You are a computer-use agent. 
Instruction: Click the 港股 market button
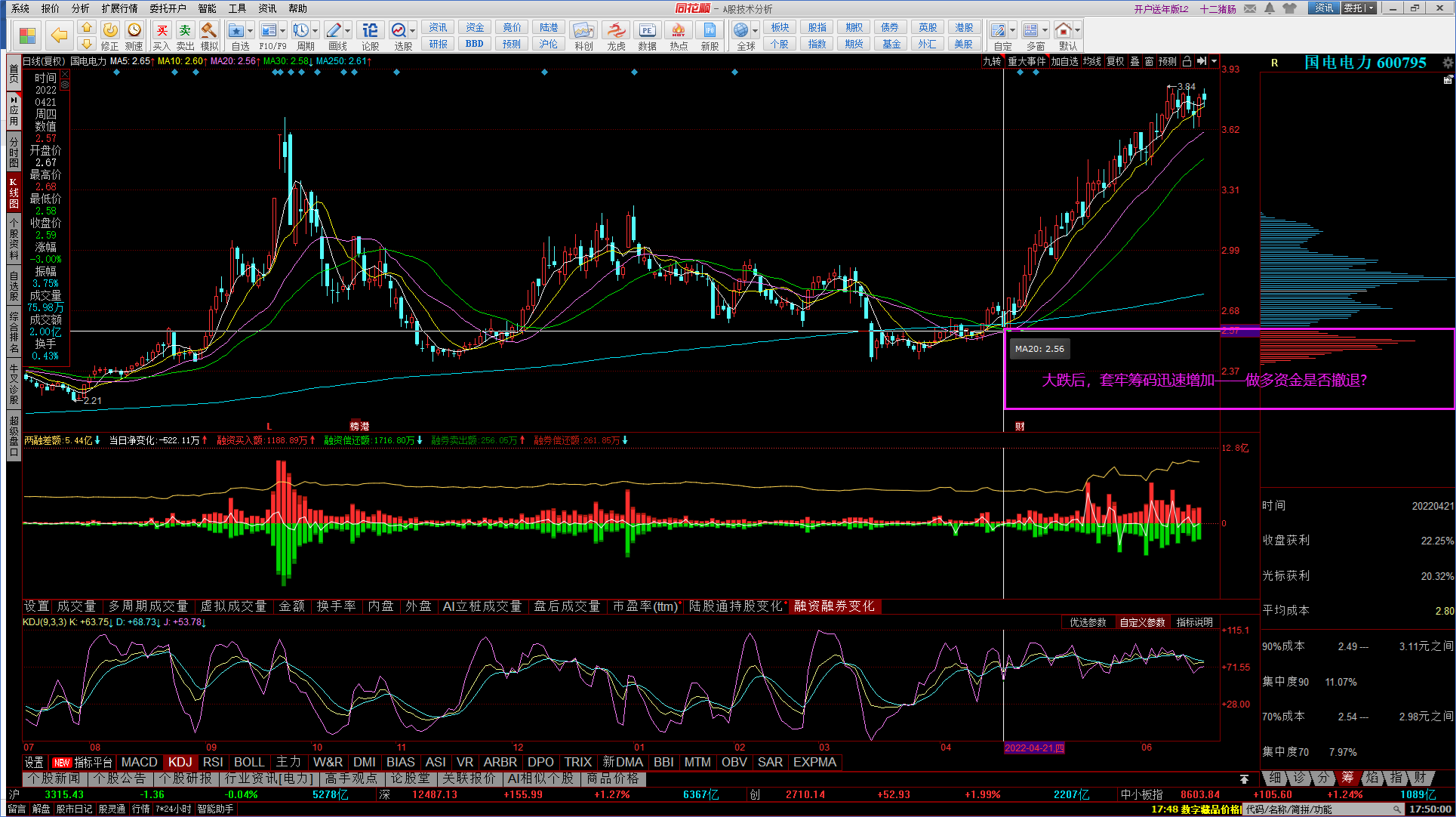coord(964,27)
